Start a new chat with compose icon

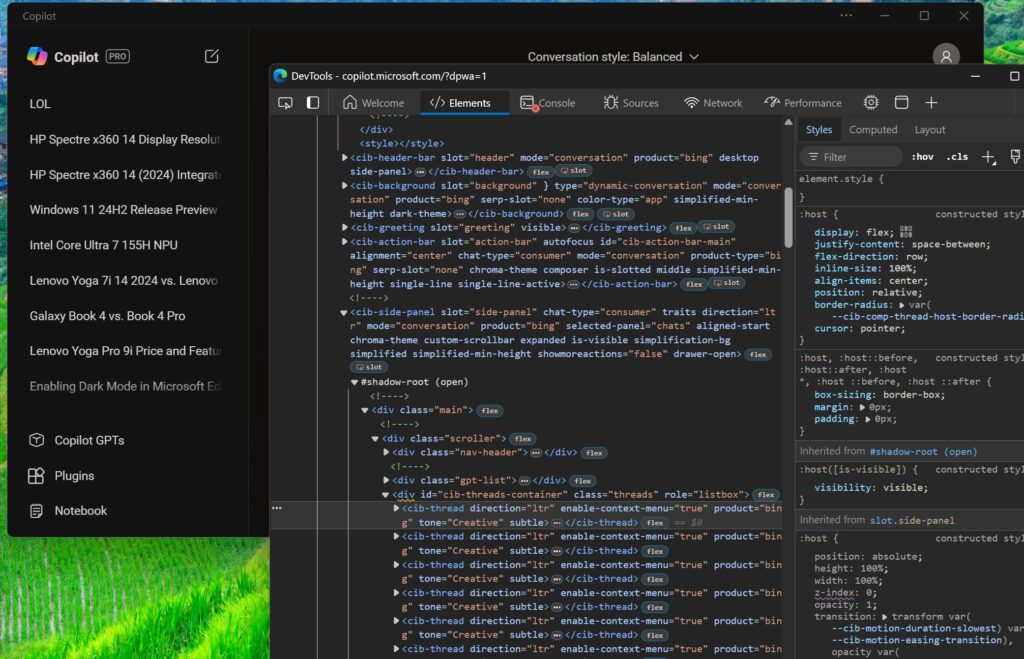coord(212,56)
